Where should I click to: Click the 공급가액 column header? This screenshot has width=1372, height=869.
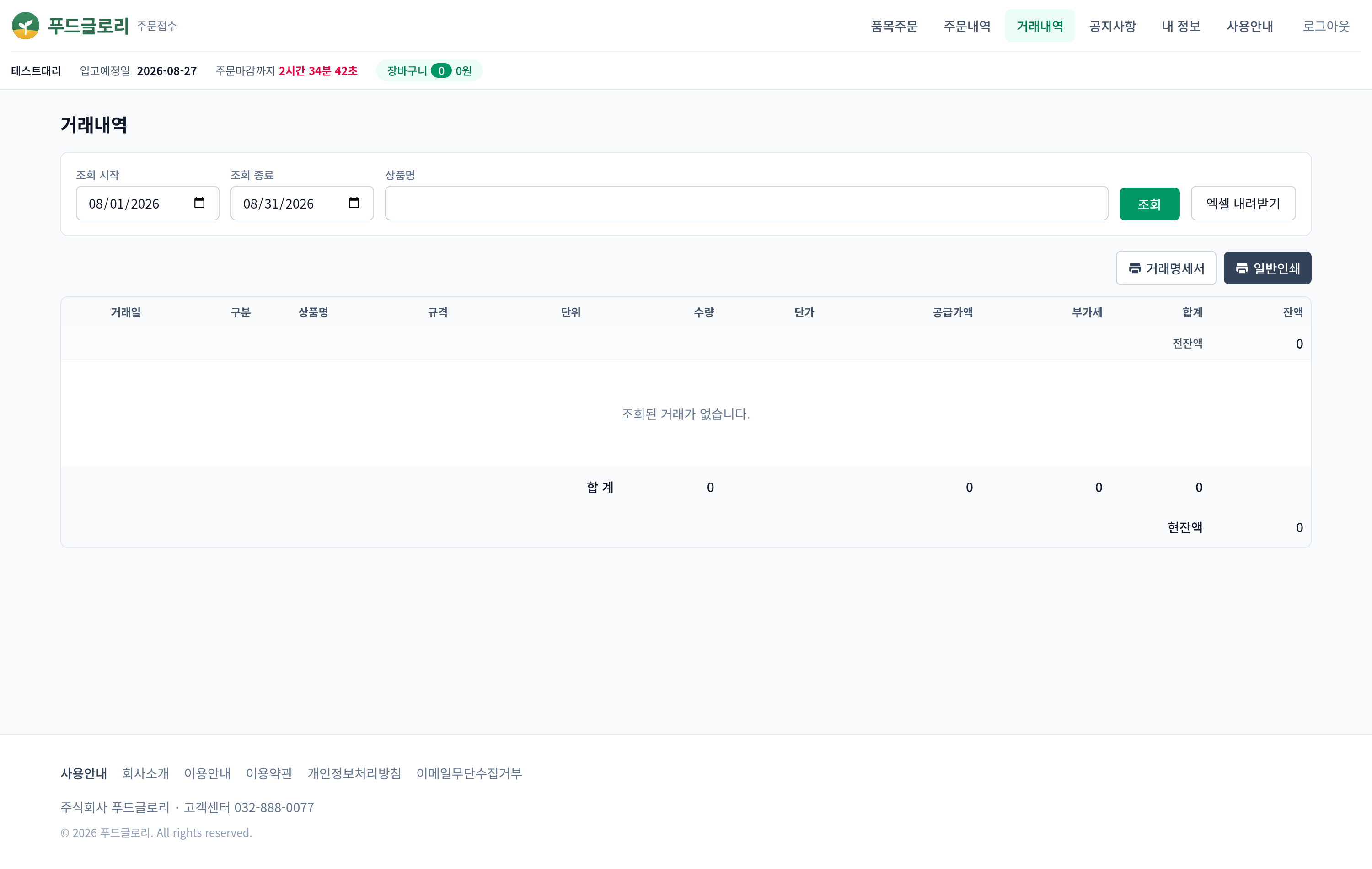point(953,312)
